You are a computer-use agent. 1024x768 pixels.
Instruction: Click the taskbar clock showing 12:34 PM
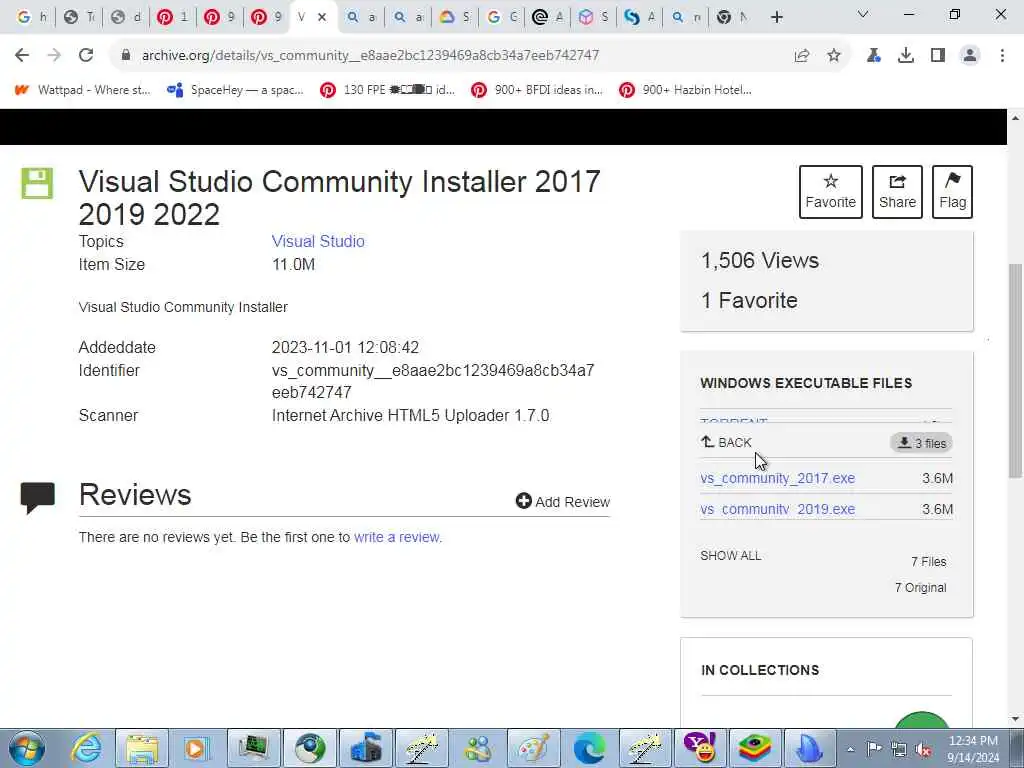(973, 749)
